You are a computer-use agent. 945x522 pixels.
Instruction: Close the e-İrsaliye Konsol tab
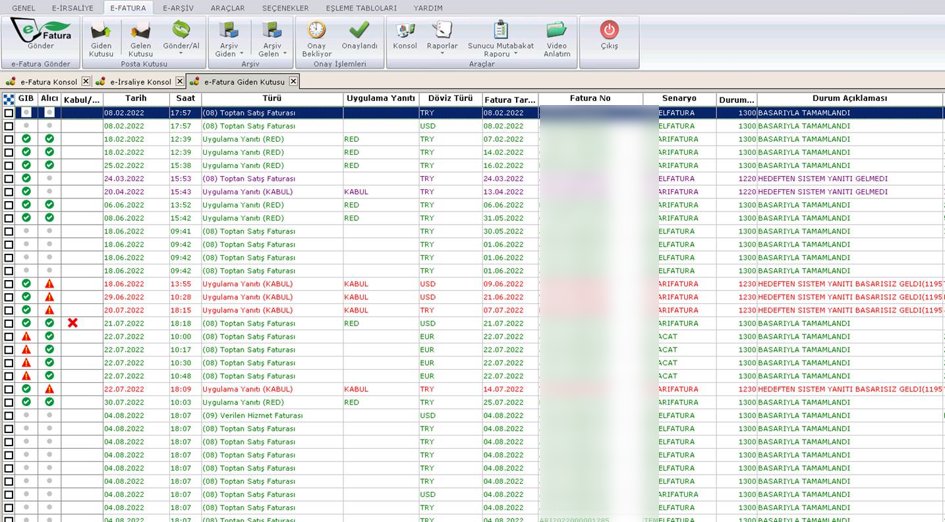[x=180, y=81]
